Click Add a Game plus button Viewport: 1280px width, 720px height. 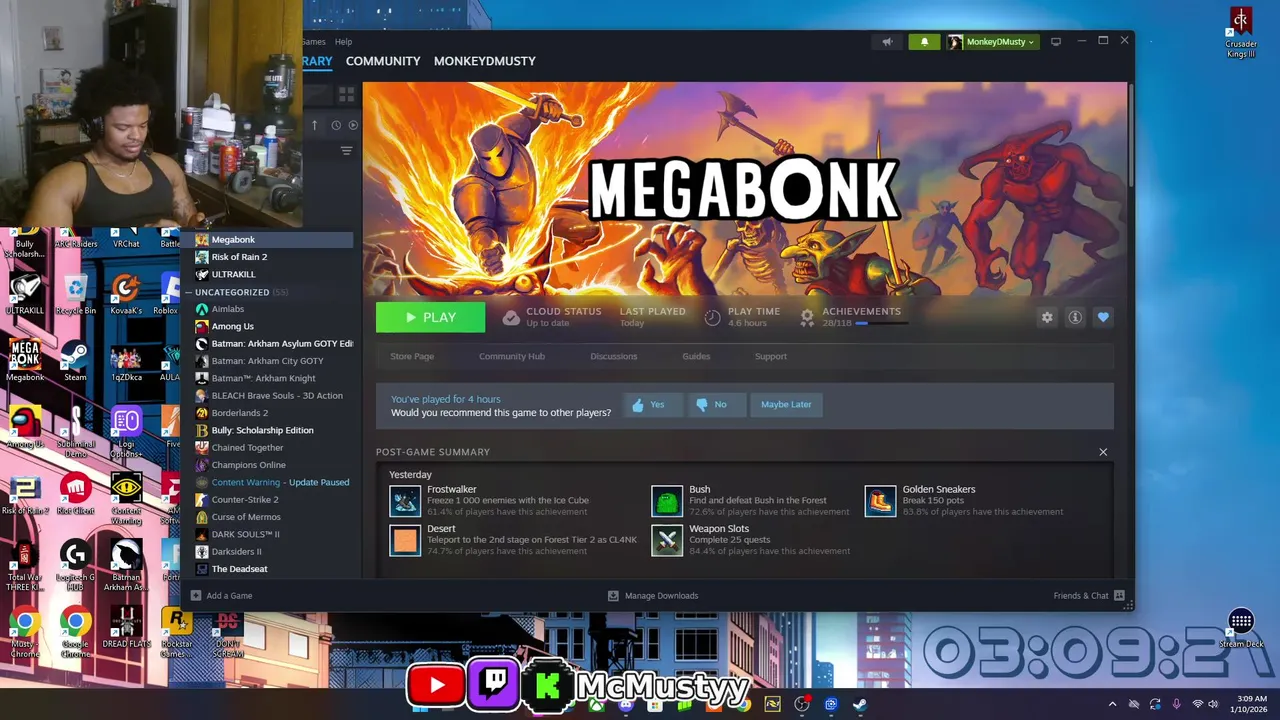tap(196, 596)
